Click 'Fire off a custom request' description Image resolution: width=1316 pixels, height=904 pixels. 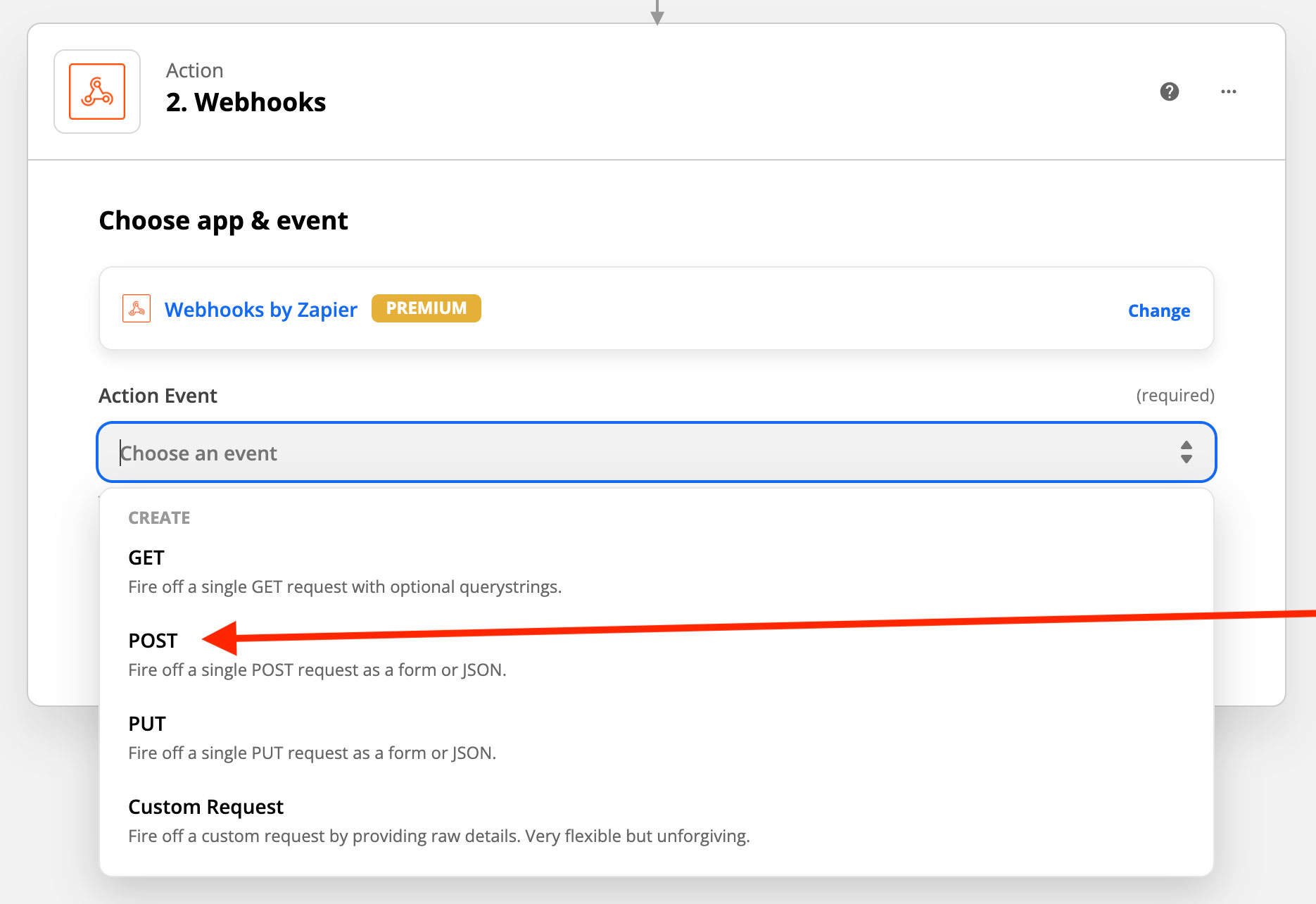[x=439, y=836]
